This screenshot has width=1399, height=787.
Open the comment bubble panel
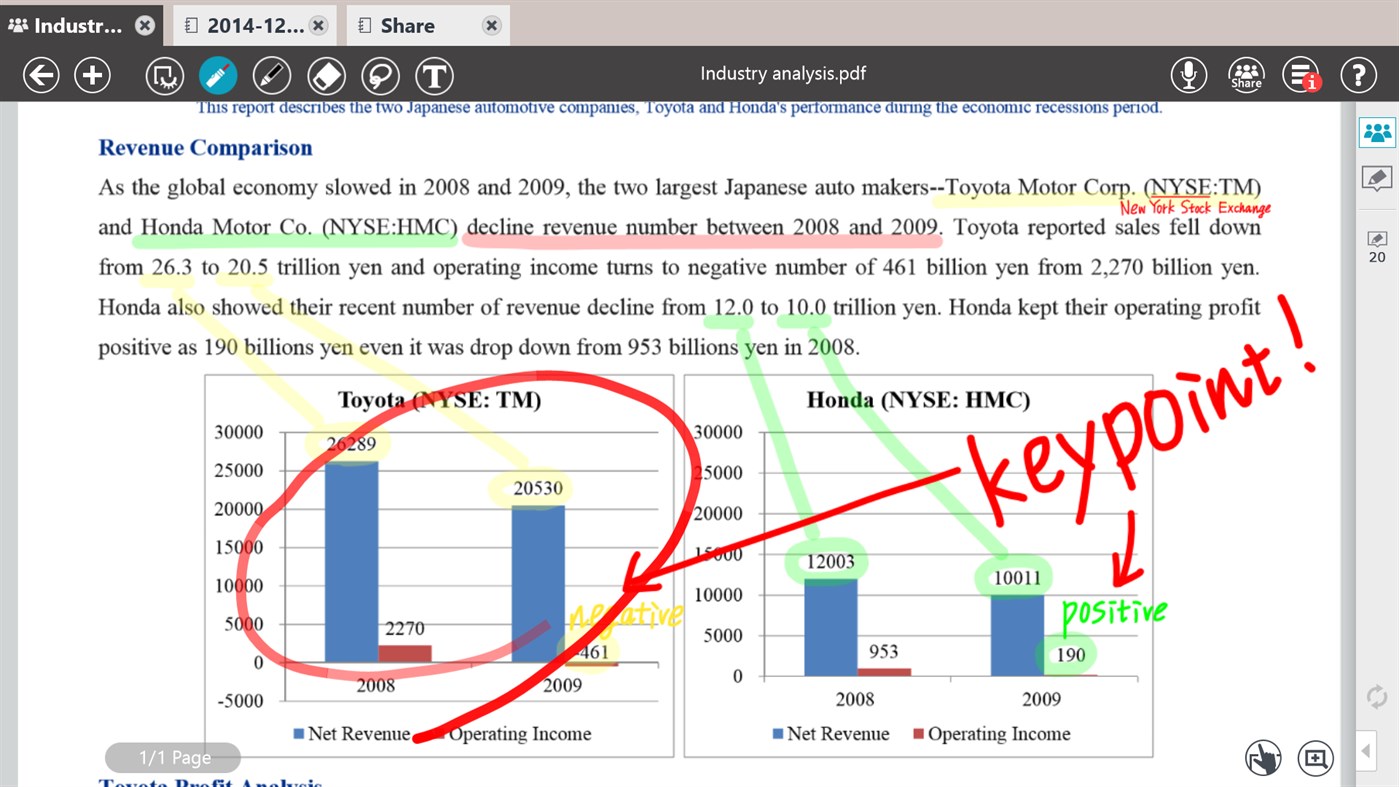point(1376,178)
